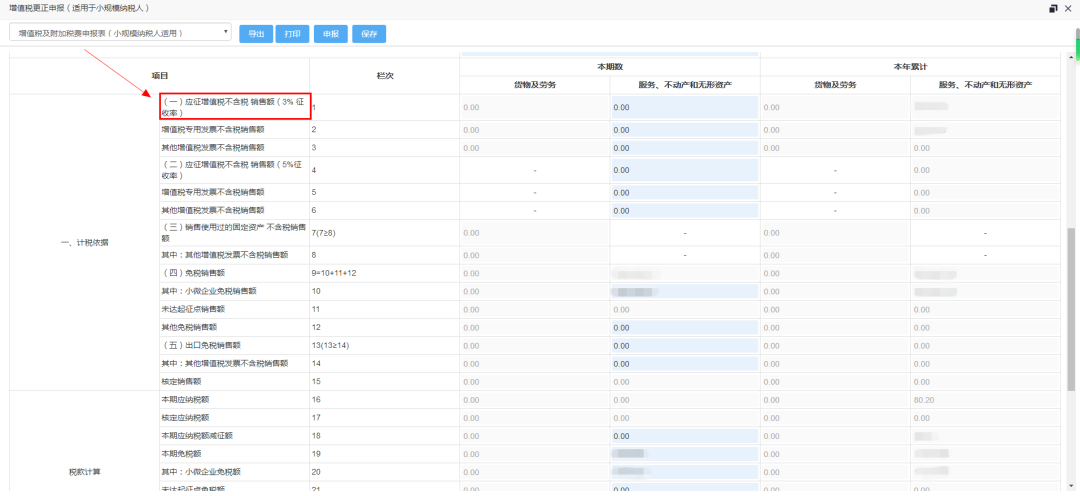Edit row 6 本期数 services other invoice field

pyautogui.click(x=685, y=210)
